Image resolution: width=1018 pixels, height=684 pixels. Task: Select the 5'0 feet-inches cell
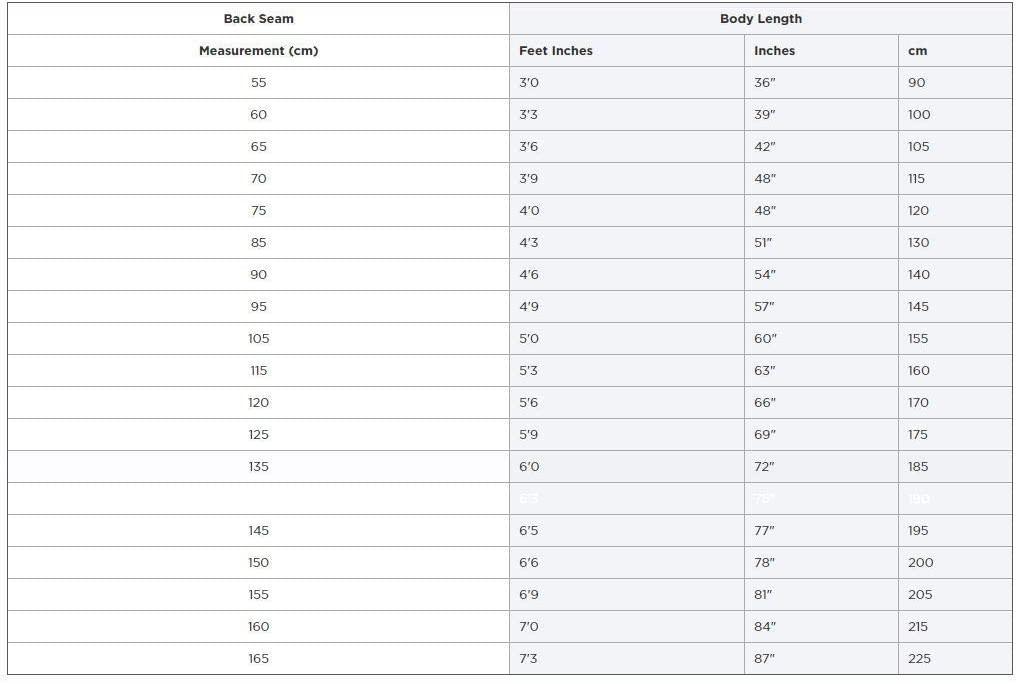pos(529,339)
